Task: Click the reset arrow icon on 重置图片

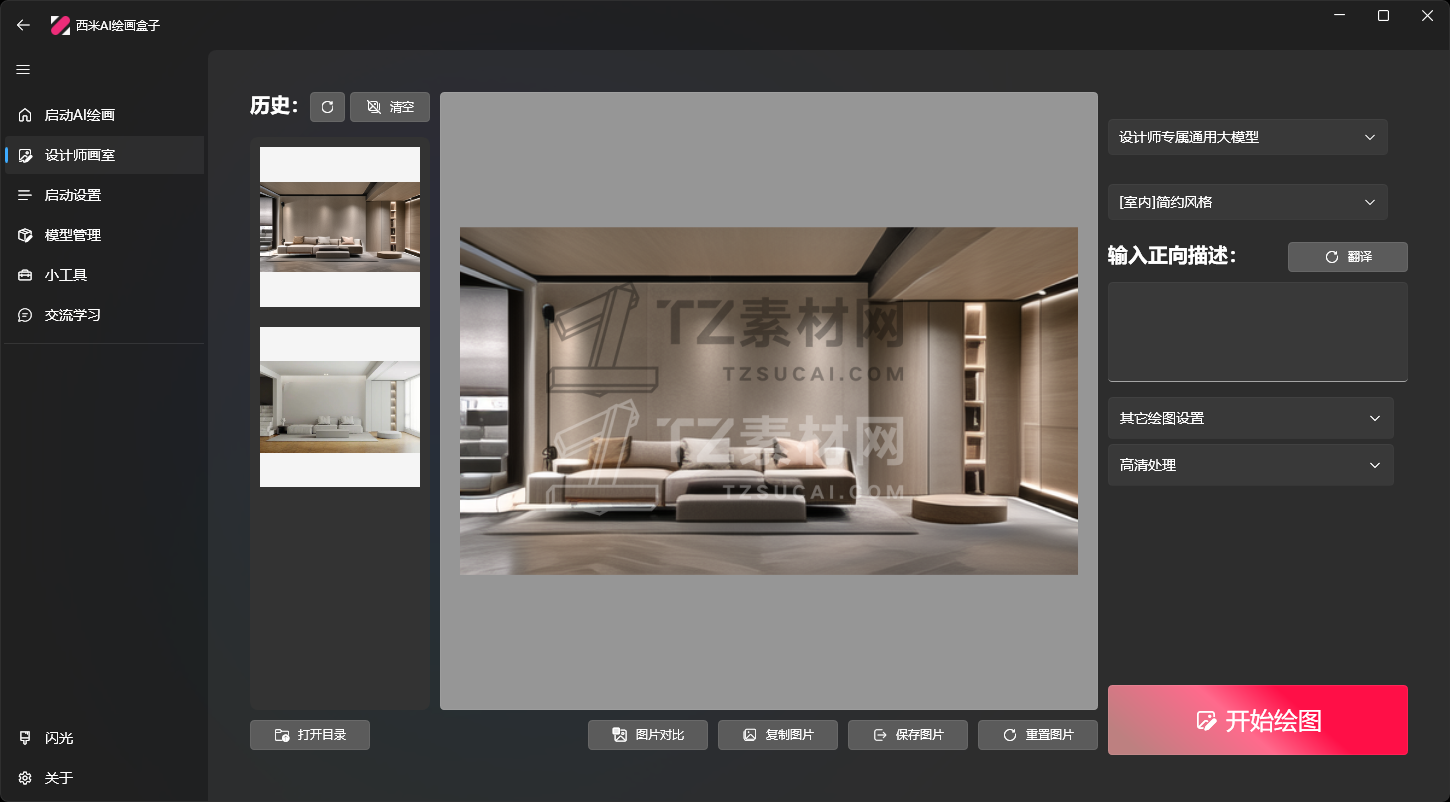Action: (1010, 735)
